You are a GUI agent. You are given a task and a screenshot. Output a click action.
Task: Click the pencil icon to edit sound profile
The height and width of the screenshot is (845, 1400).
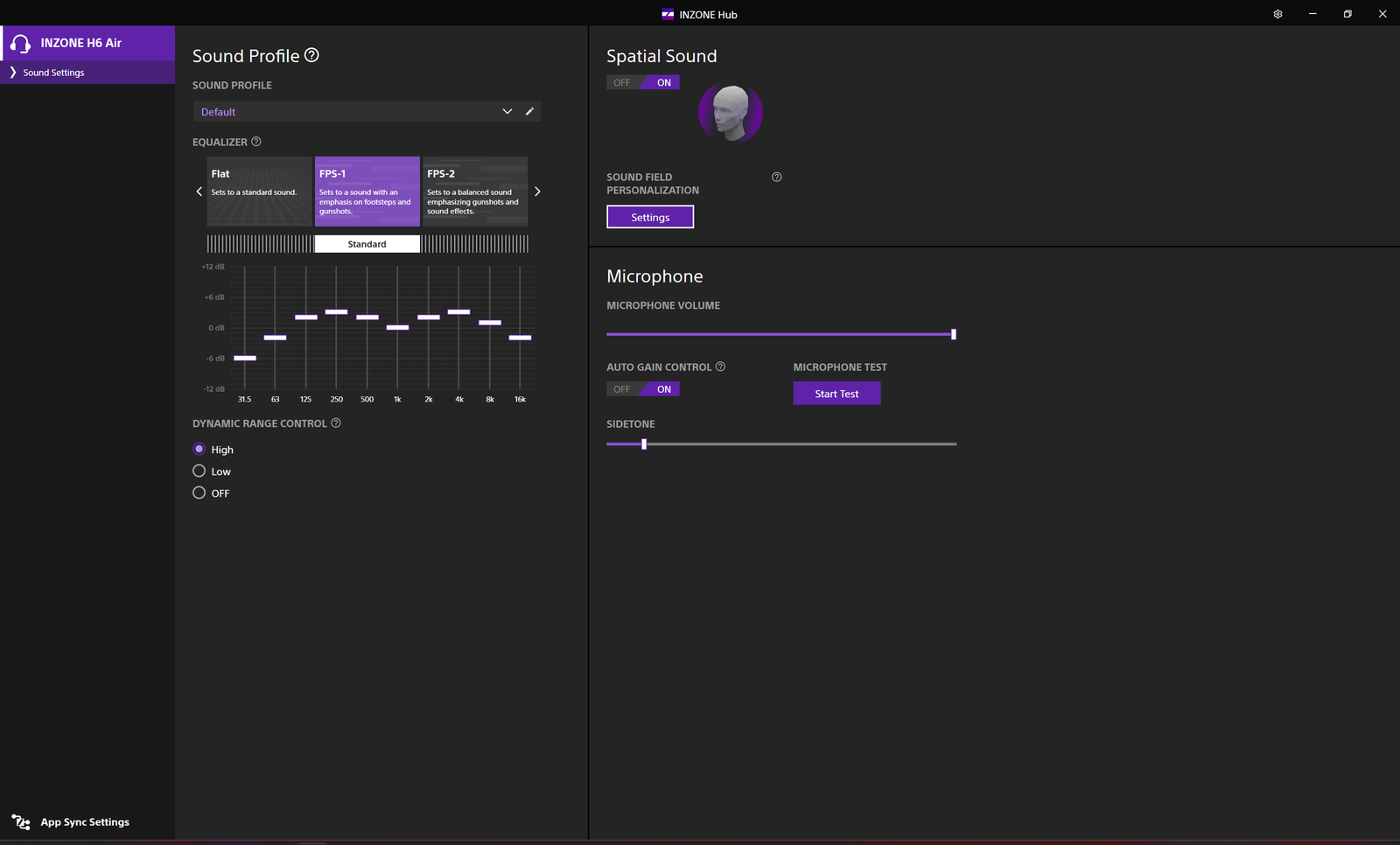[529, 111]
